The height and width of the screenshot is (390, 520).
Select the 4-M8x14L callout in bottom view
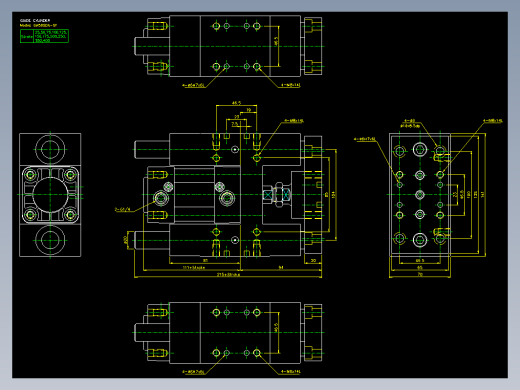(x=290, y=371)
